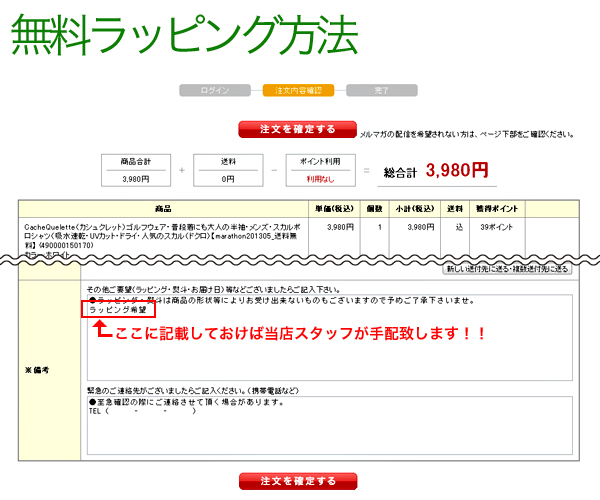Click the top 注文を確定する button
Viewport: 600px width, 500px height.
click(297, 130)
